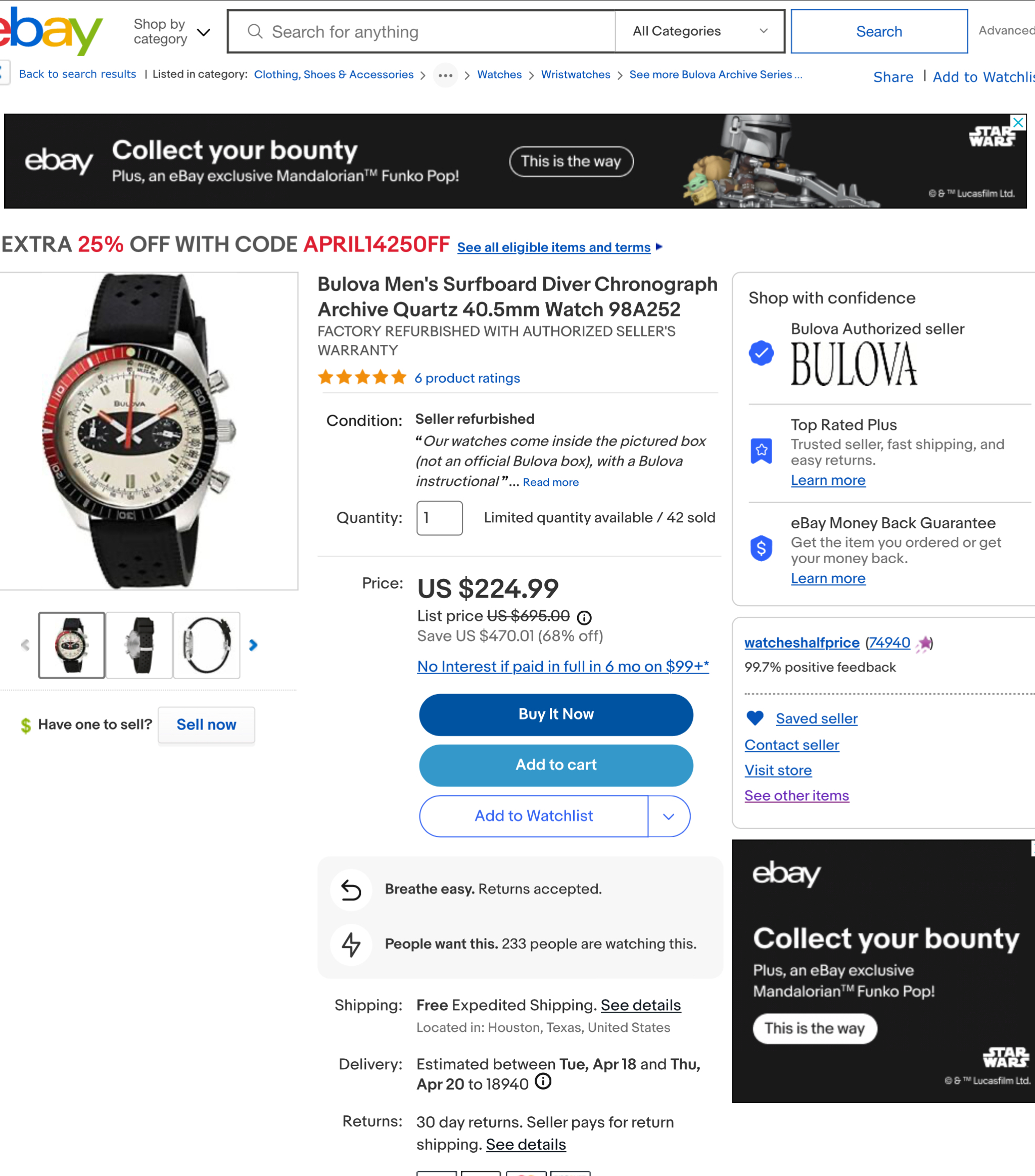Expand the Add to Watchlist options arrow
The width and height of the screenshot is (1035, 1176).
[668, 816]
